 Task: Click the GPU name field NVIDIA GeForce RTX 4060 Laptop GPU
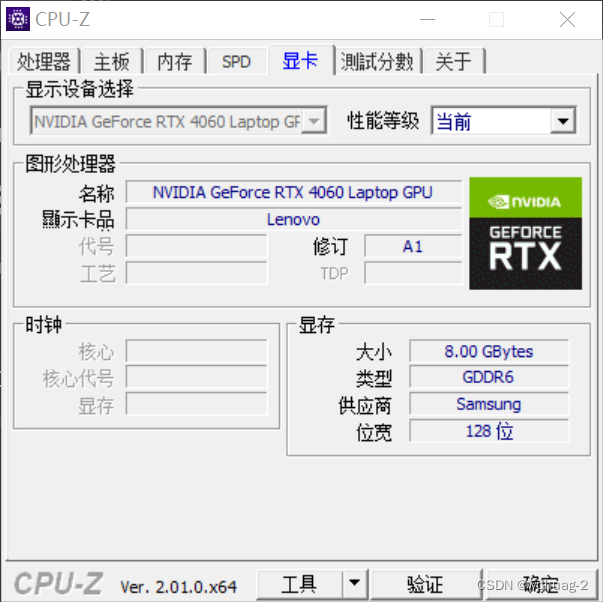[294, 192]
